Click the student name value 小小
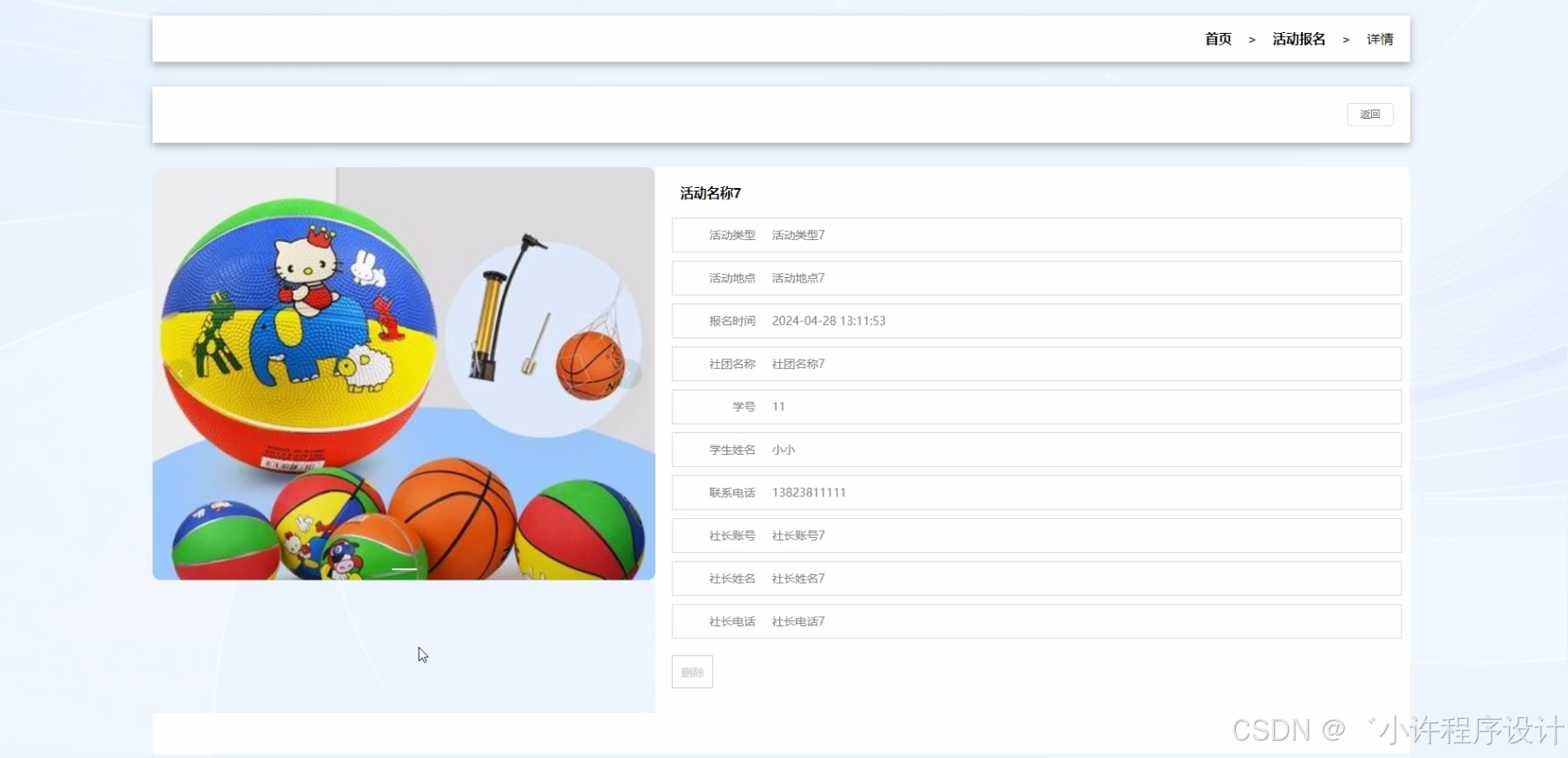 [784, 450]
